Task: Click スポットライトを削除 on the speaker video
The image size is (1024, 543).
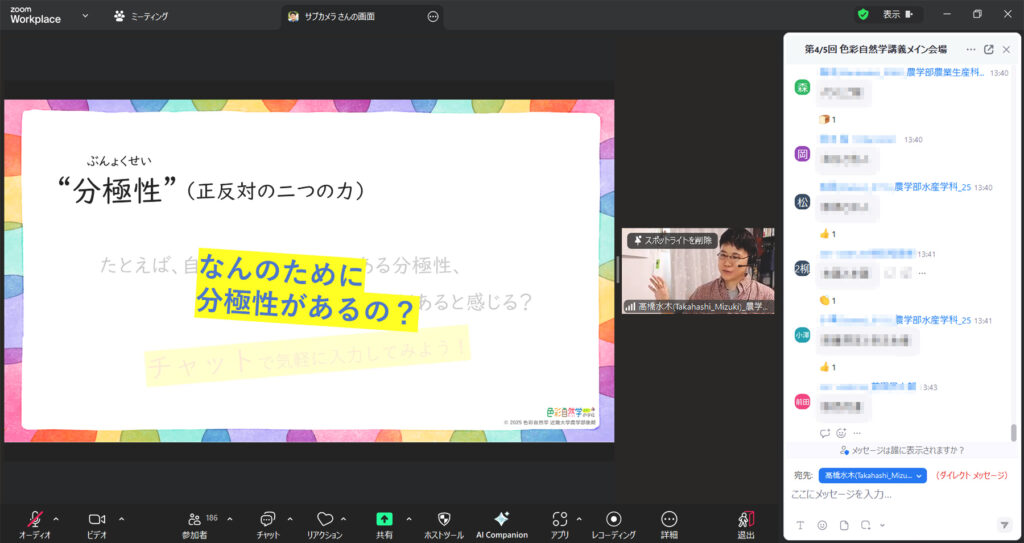Action: coord(671,240)
